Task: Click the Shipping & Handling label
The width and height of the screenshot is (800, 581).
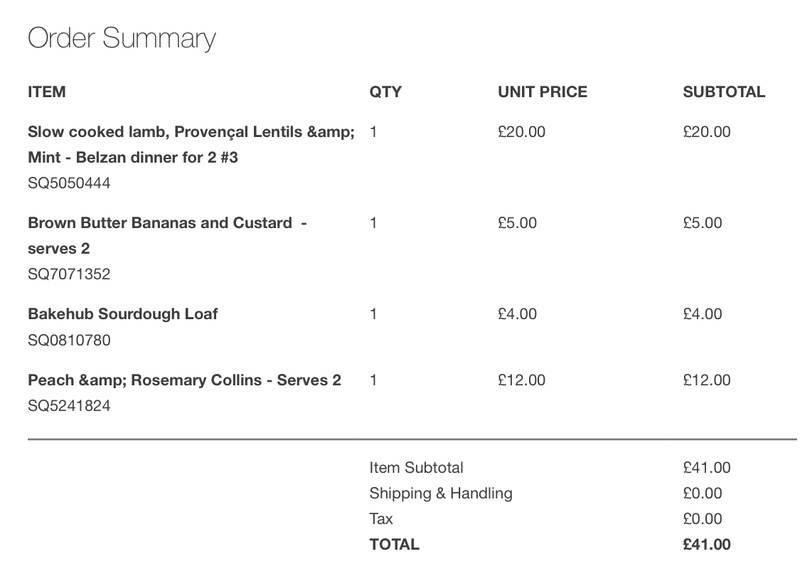Action: pyautogui.click(x=441, y=493)
